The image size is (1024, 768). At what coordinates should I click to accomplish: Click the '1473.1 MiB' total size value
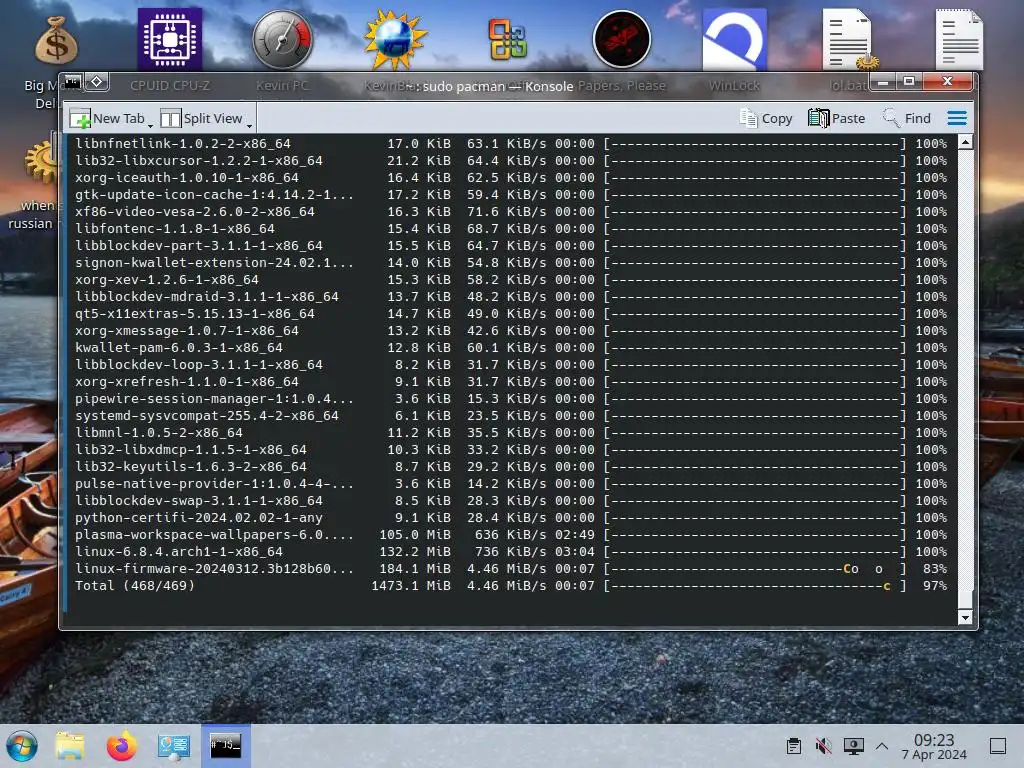[x=411, y=586]
